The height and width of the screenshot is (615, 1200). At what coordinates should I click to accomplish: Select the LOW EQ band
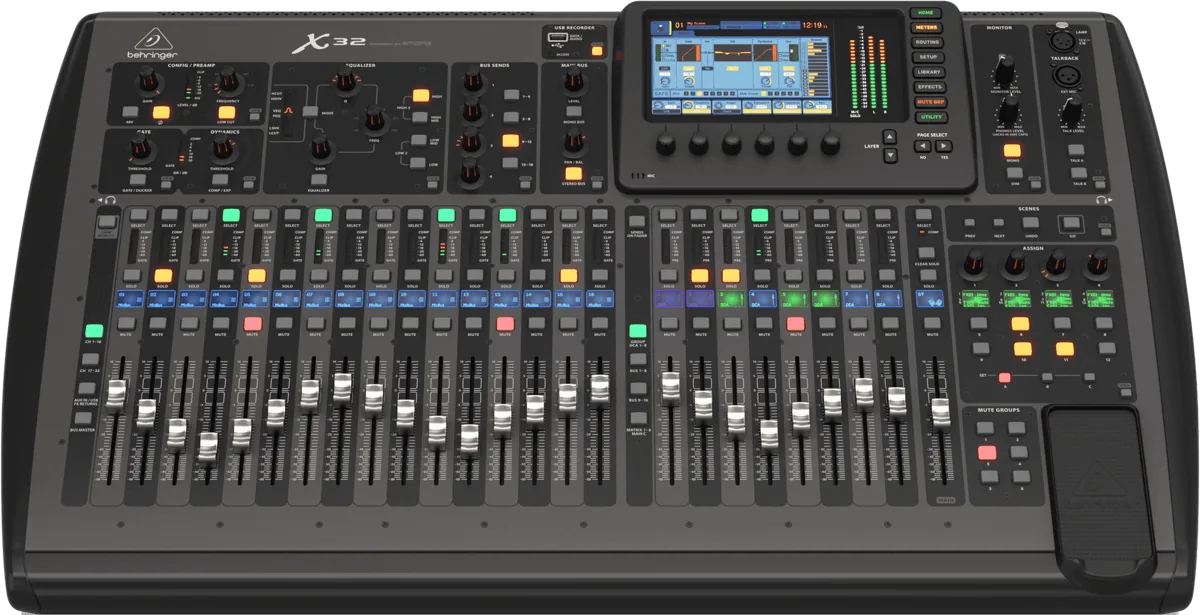click(x=419, y=164)
